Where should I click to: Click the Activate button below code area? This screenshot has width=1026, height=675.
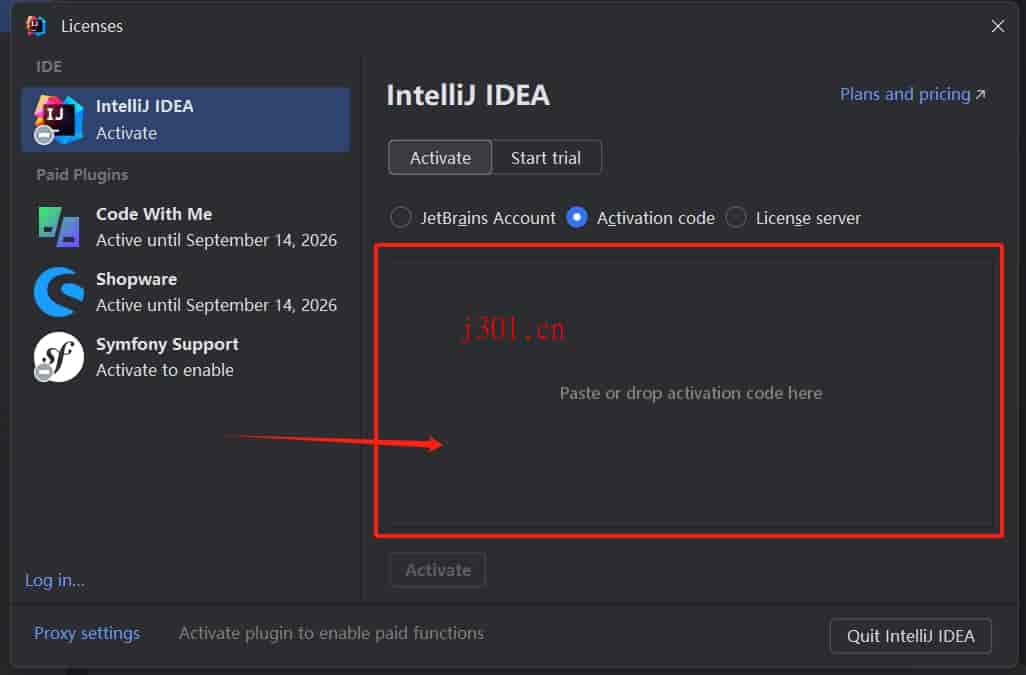438,570
